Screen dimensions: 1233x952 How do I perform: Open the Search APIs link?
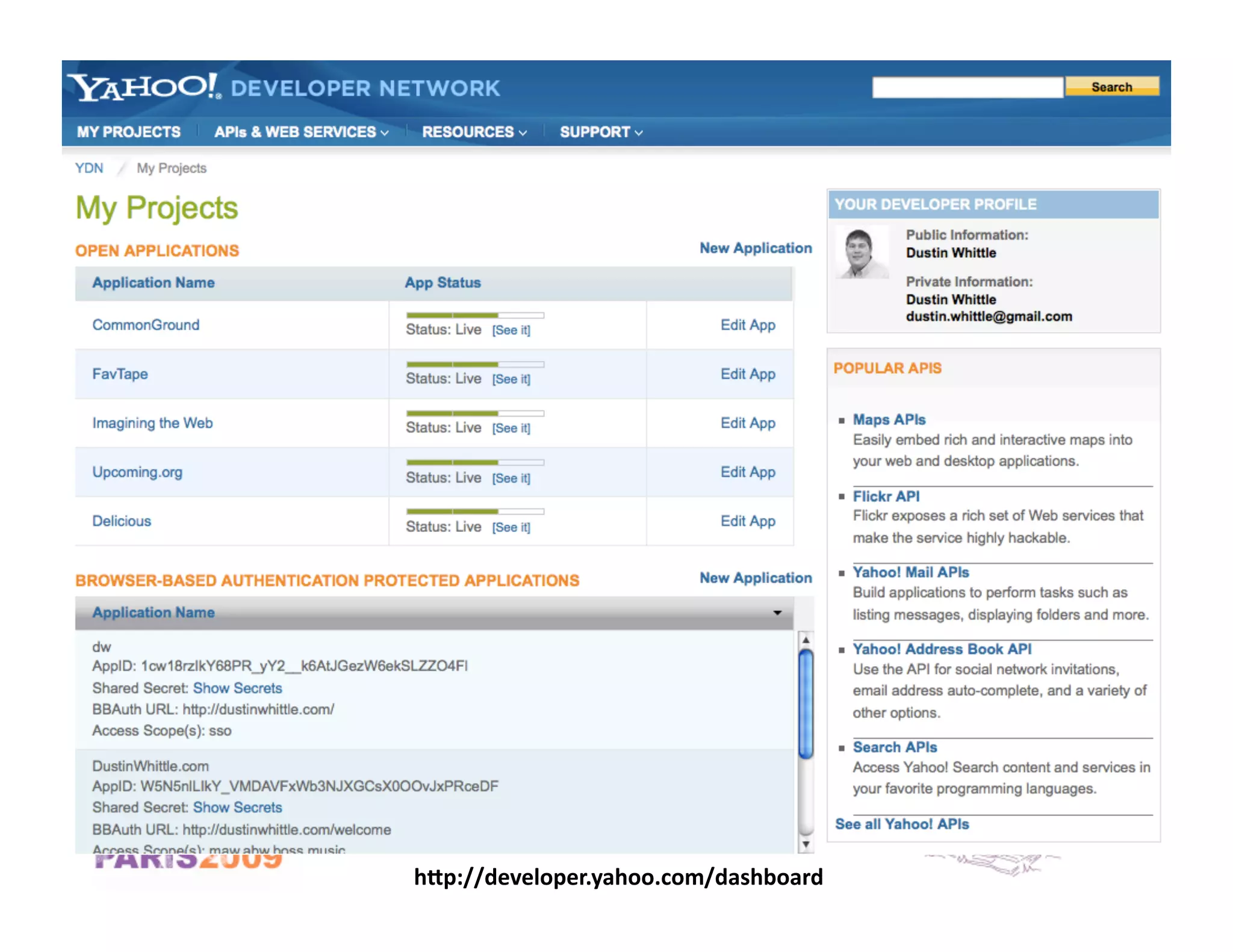895,747
